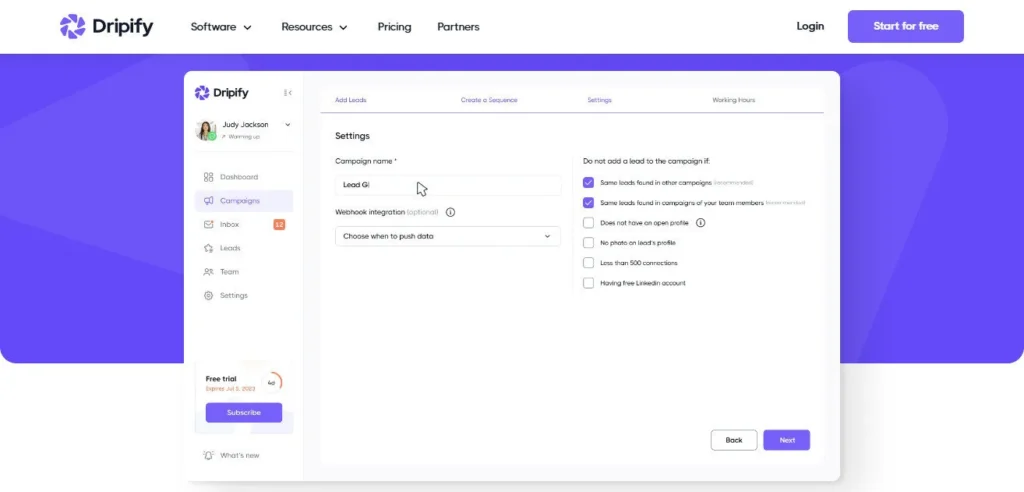Click into the Campaign name input field
Screen dimensions: 1024x492
coord(447,185)
